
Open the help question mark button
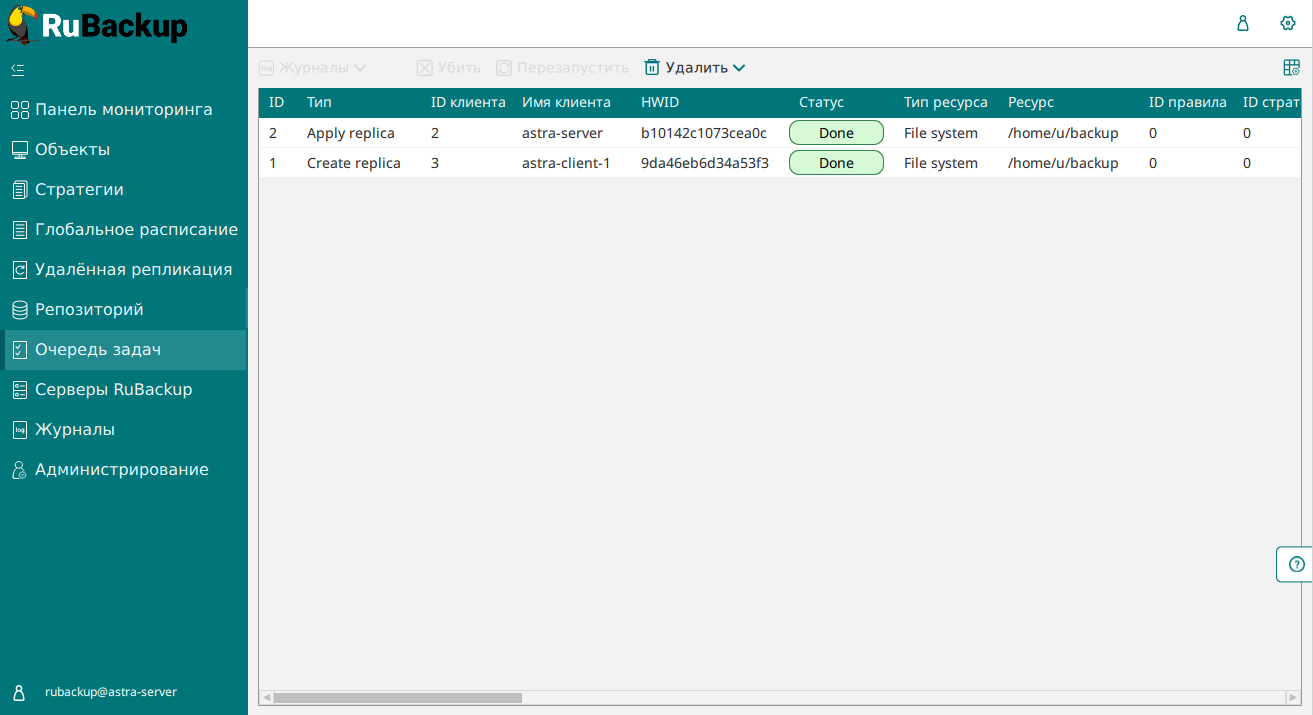(x=1297, y=564)
